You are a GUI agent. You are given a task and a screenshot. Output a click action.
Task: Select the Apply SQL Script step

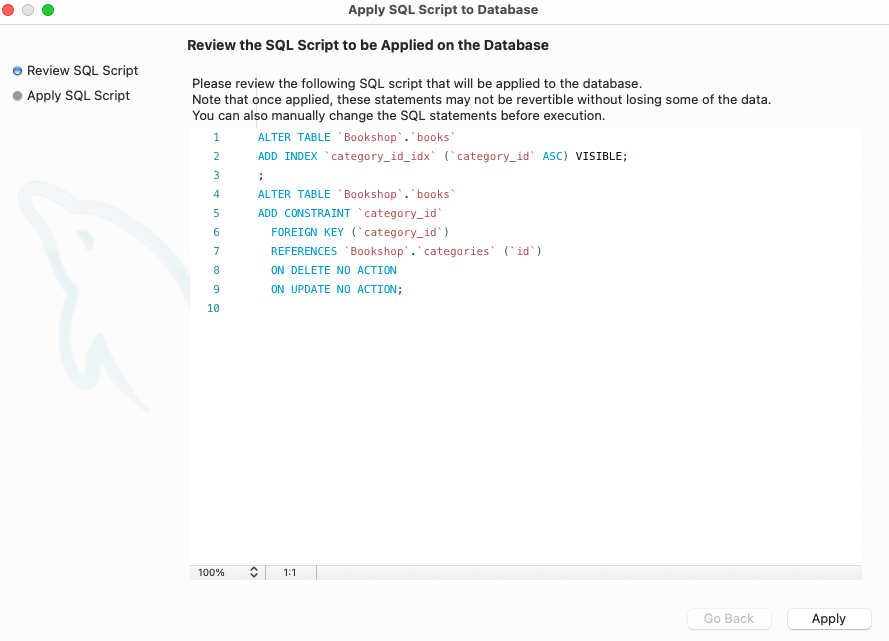[x=71, y=96]
